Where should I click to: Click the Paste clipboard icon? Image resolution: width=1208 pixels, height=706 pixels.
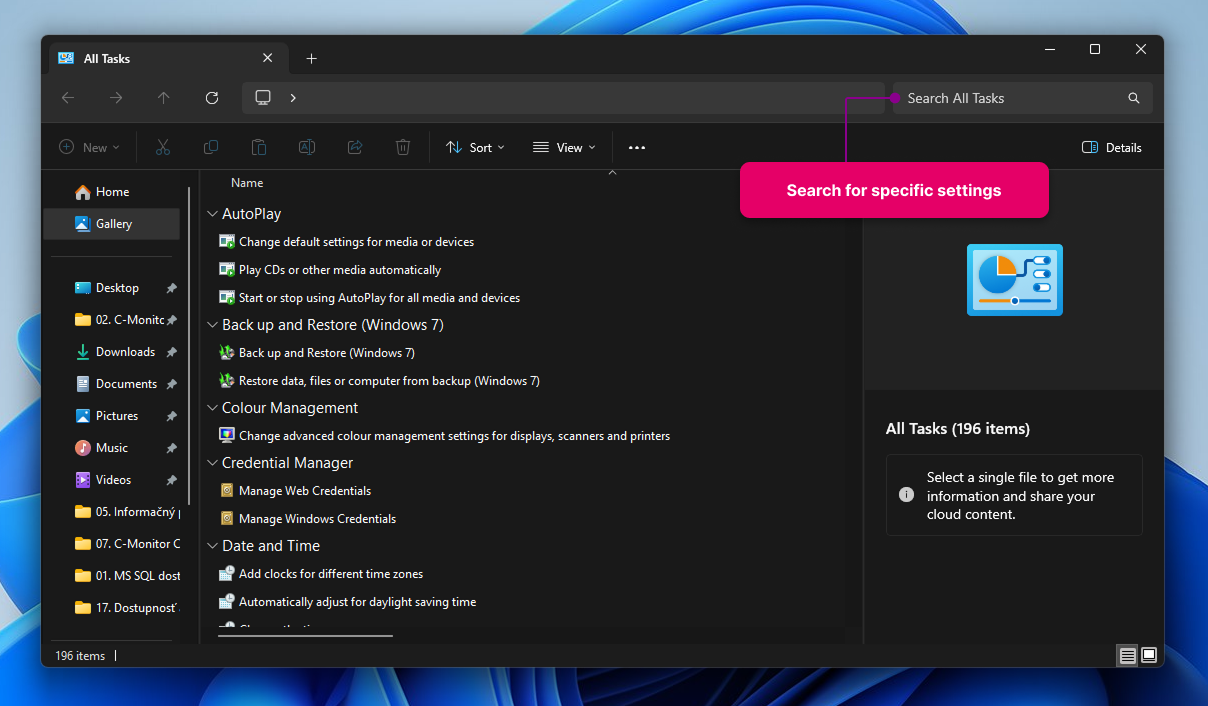(259, 147)
